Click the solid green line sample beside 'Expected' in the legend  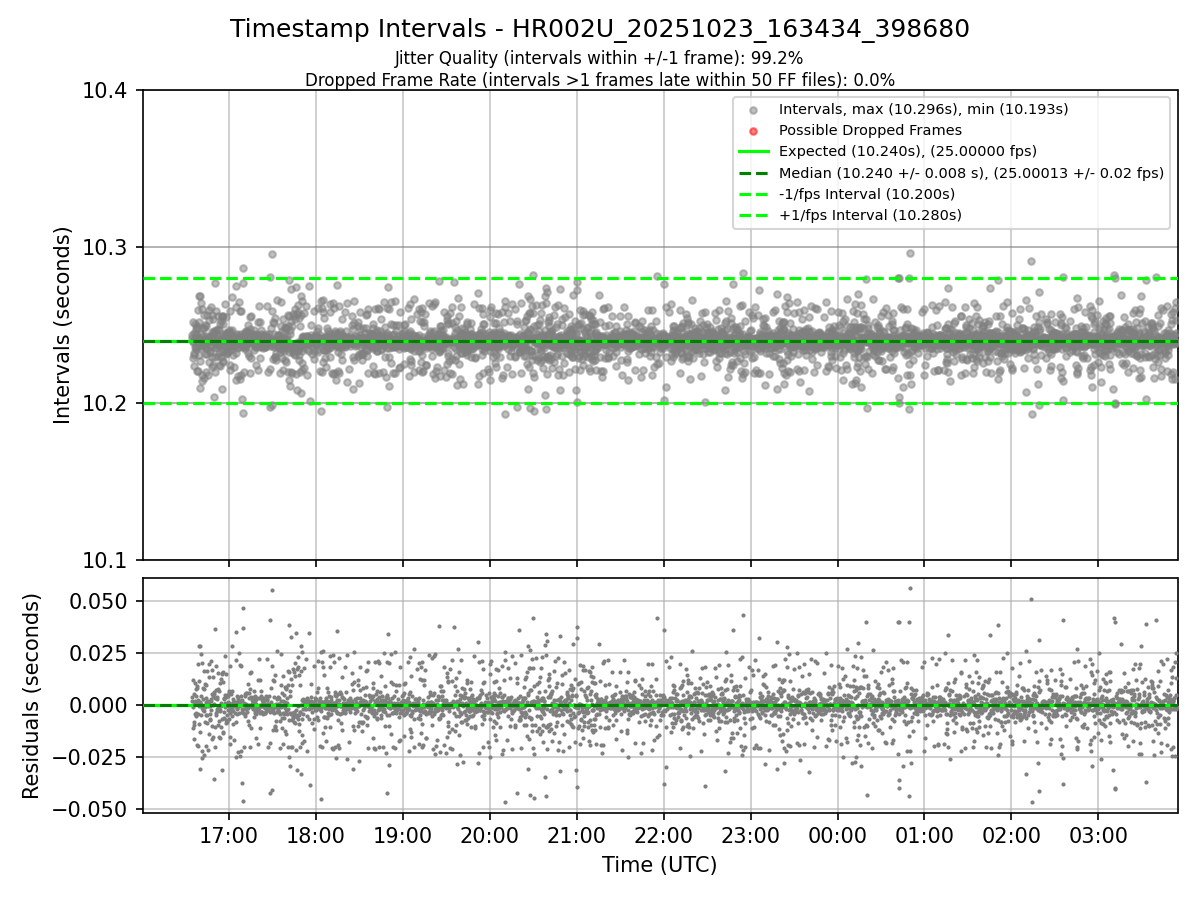click(754, 152)
